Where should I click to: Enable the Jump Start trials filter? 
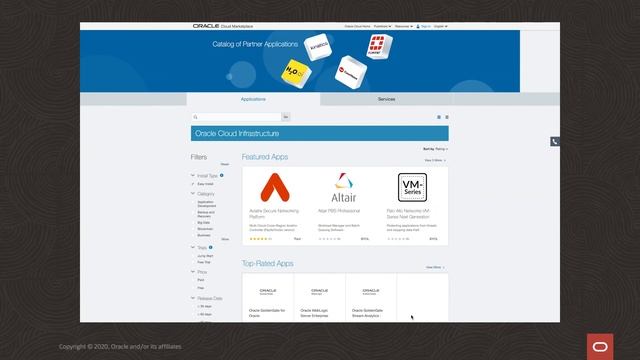click(194, 256)
